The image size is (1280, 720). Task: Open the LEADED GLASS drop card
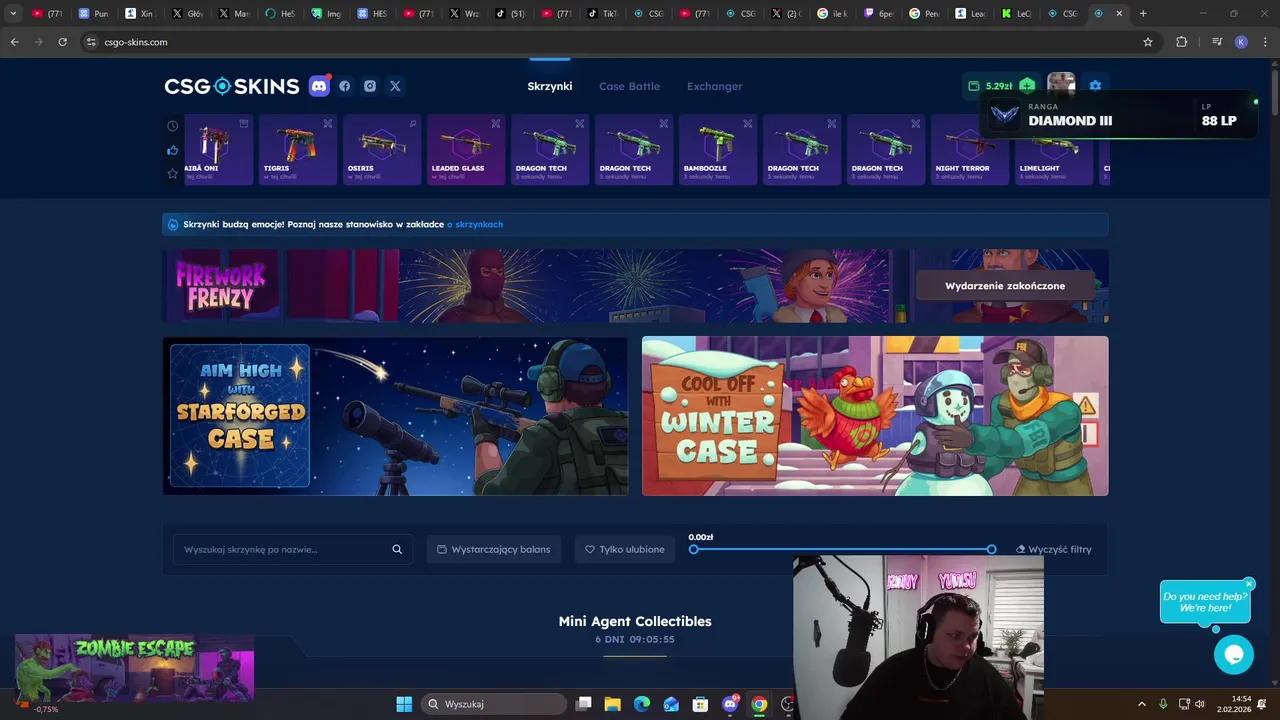tap(466, 150)
